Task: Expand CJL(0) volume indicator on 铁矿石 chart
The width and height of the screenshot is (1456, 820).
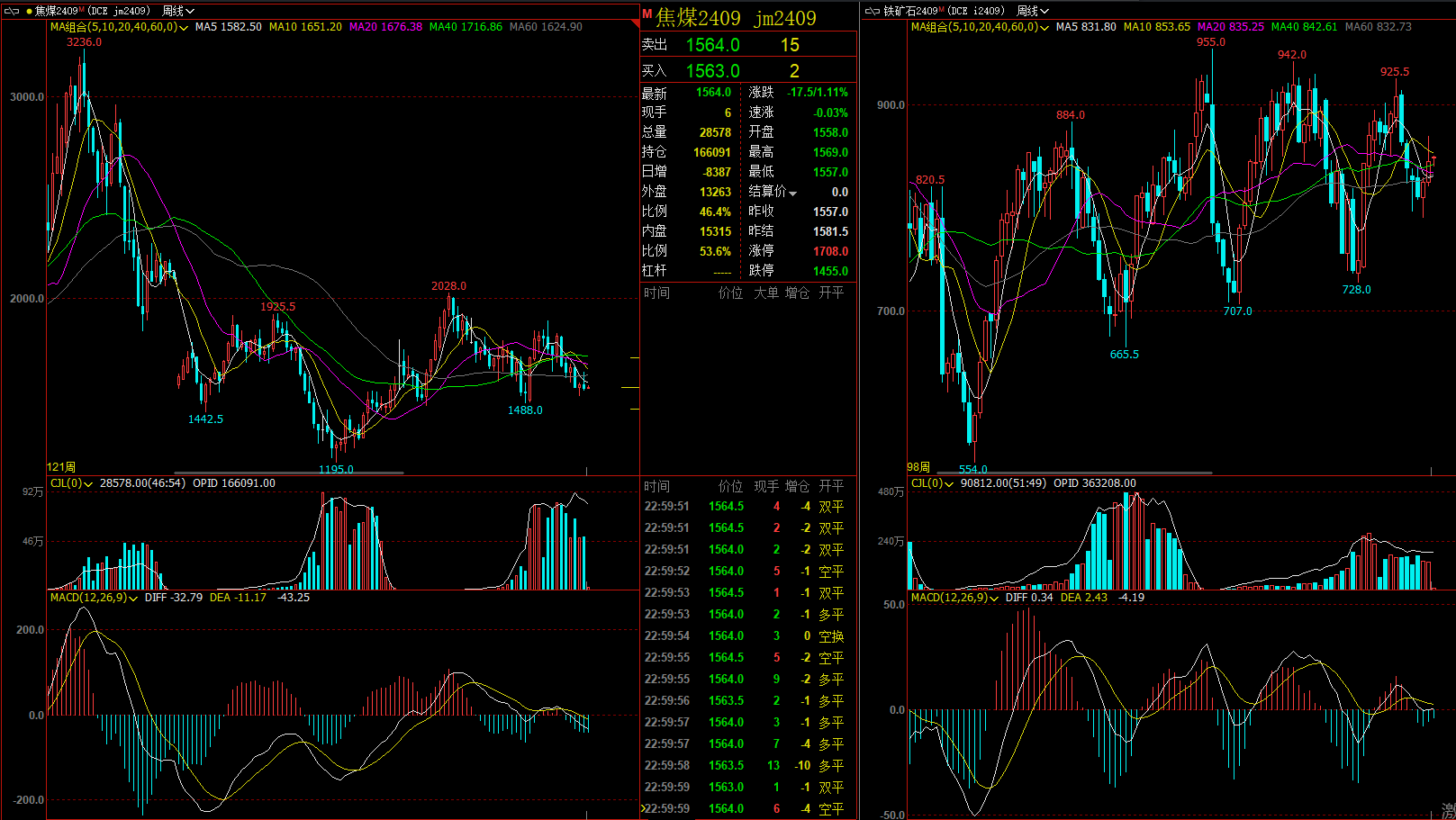Action: pos(949,484)
